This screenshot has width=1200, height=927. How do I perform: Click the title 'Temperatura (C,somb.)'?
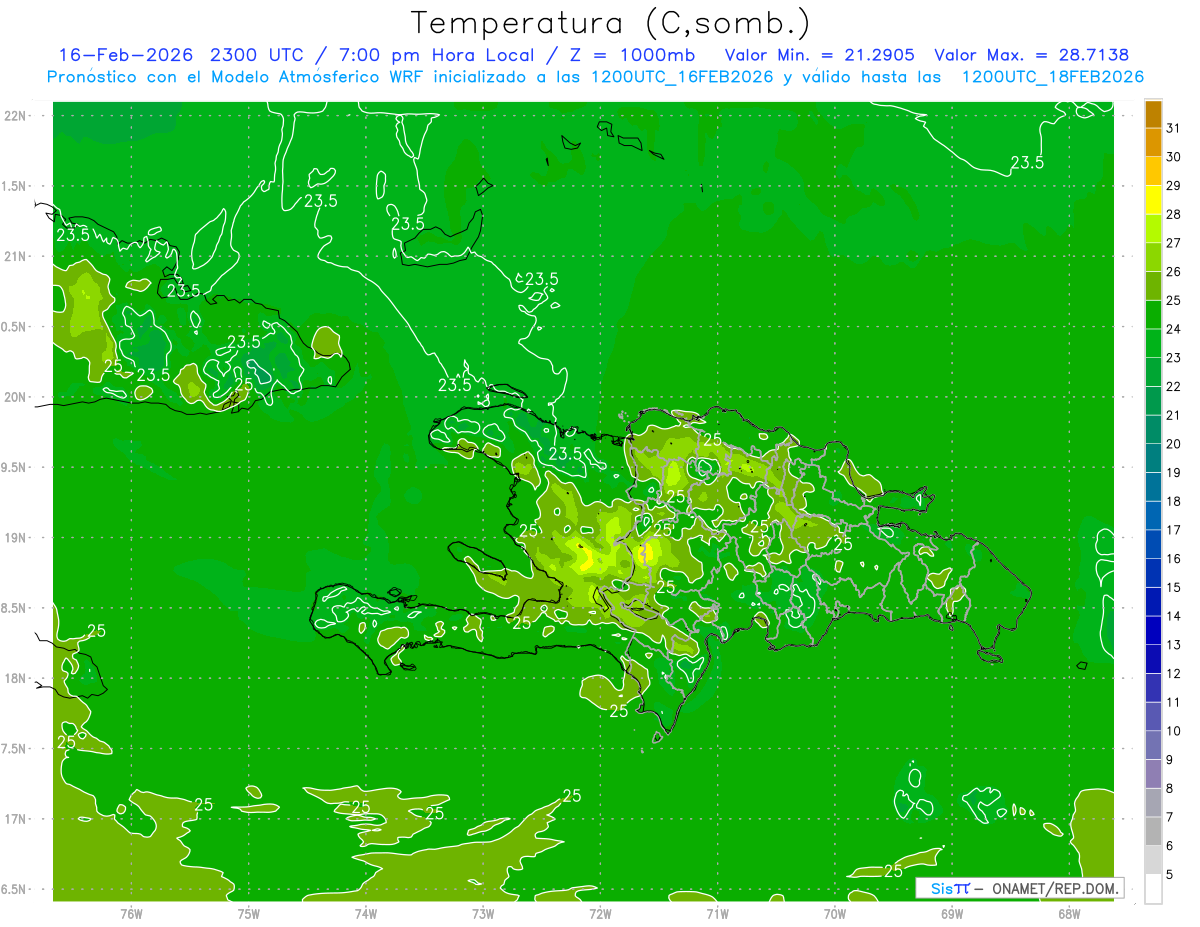pyautogui.click(x=610, y=23)
